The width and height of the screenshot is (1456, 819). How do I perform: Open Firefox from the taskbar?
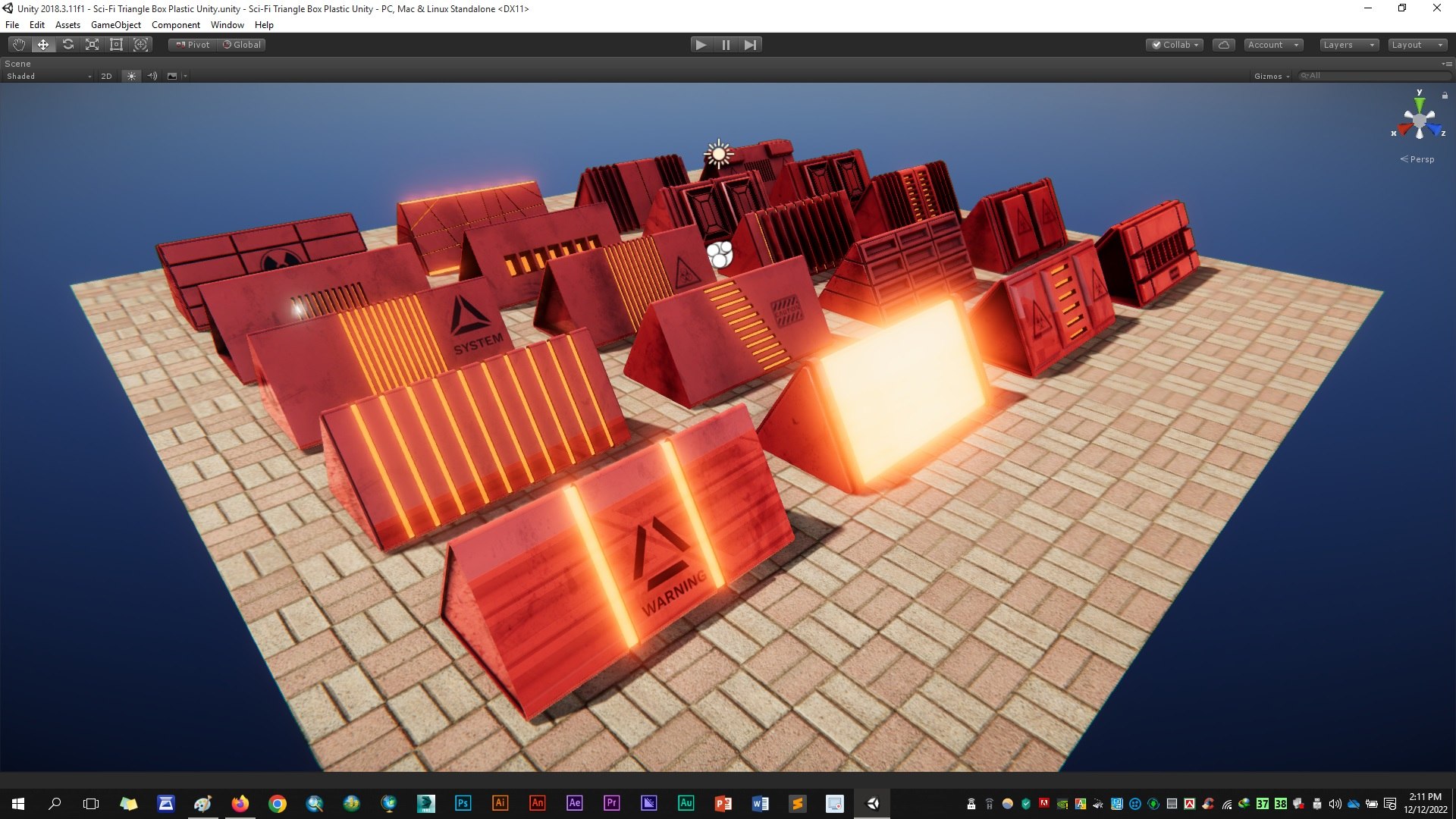240,803
